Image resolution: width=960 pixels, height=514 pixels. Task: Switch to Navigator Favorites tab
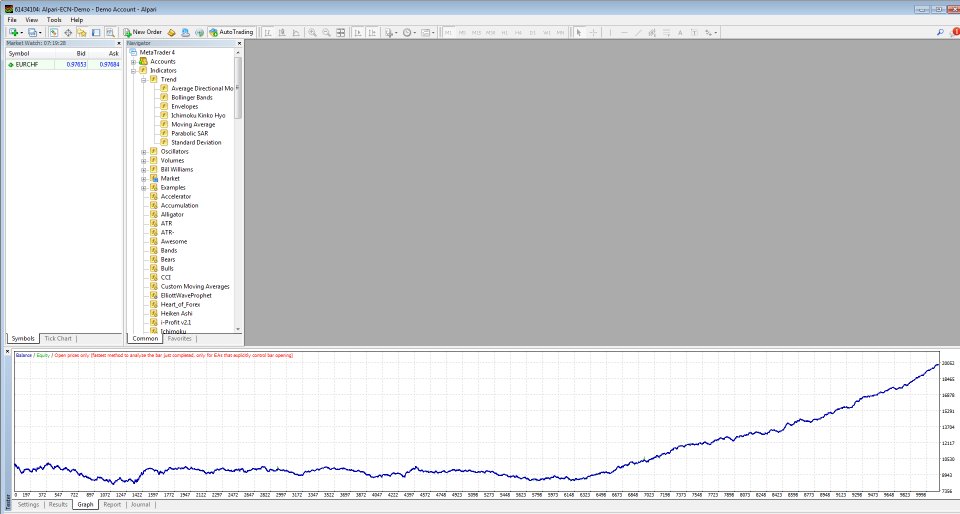click(x=179, y=338)
